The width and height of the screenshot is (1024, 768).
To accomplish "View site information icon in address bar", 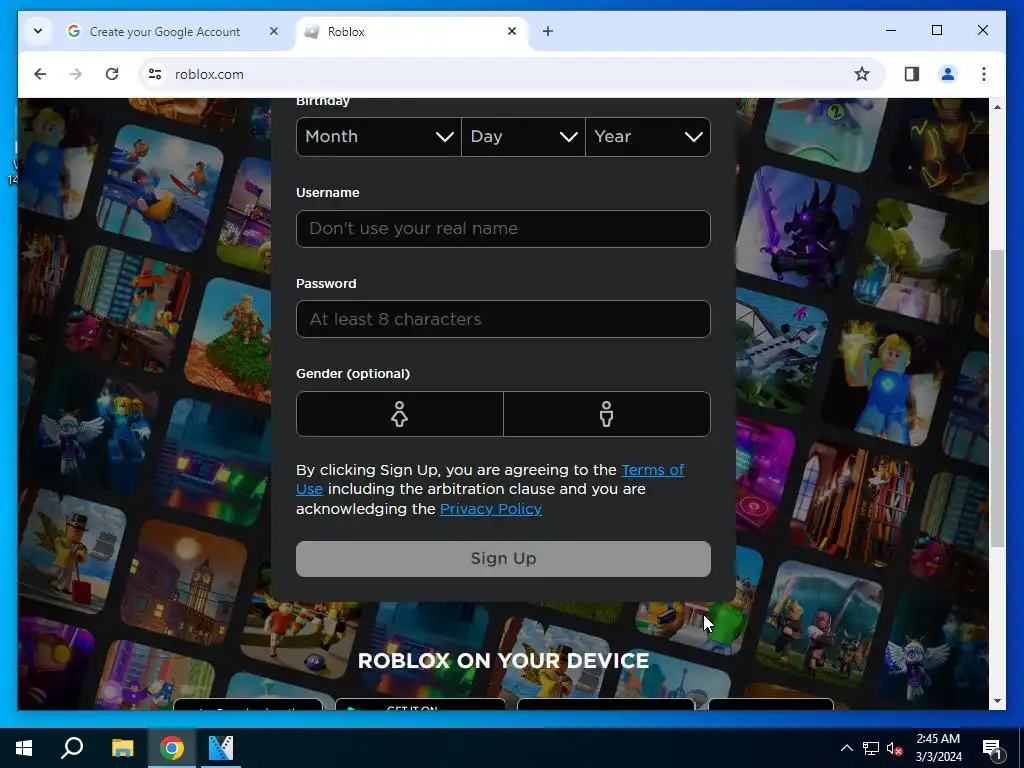I will point(155,74).
